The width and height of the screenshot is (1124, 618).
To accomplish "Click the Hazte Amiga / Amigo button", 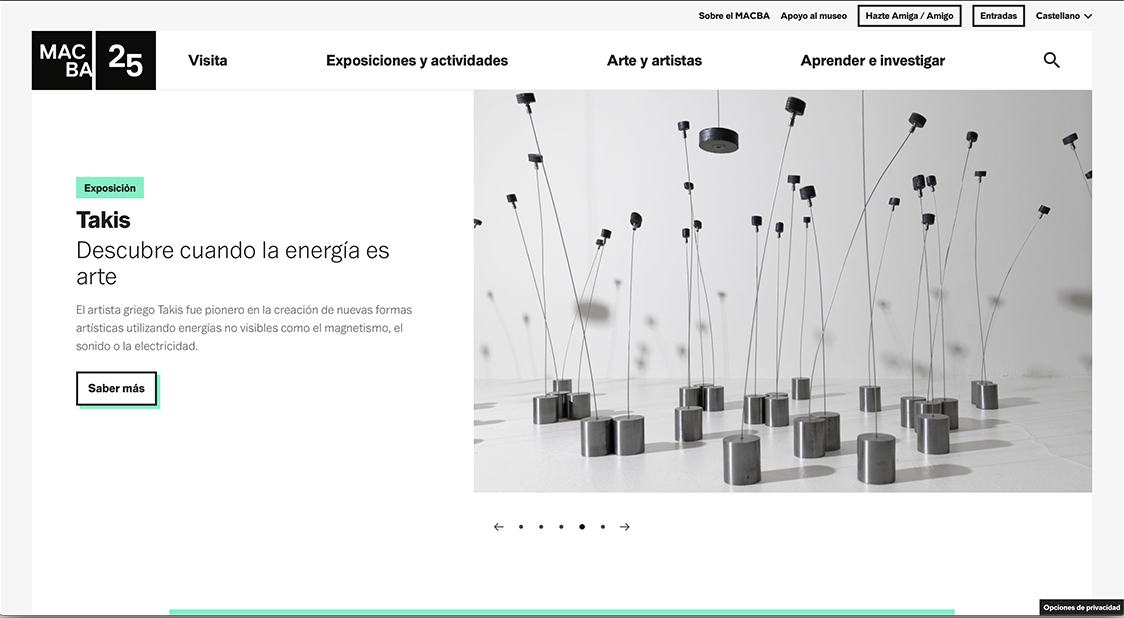I will (x=909, y=15).
